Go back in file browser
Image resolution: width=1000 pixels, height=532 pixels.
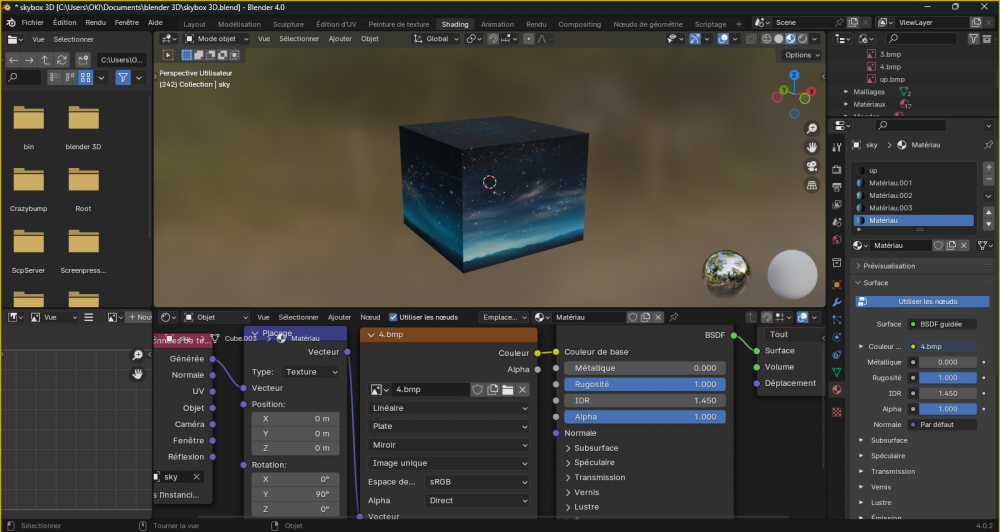point(13,60)
